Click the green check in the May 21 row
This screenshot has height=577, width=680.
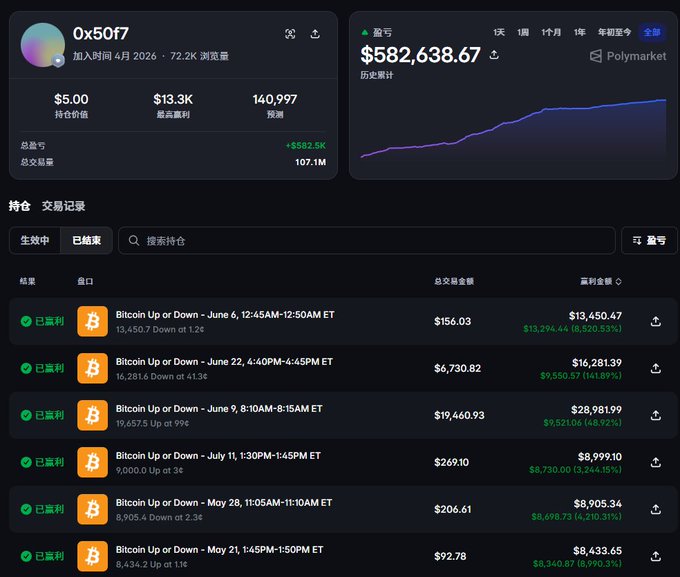coord(26,556)
